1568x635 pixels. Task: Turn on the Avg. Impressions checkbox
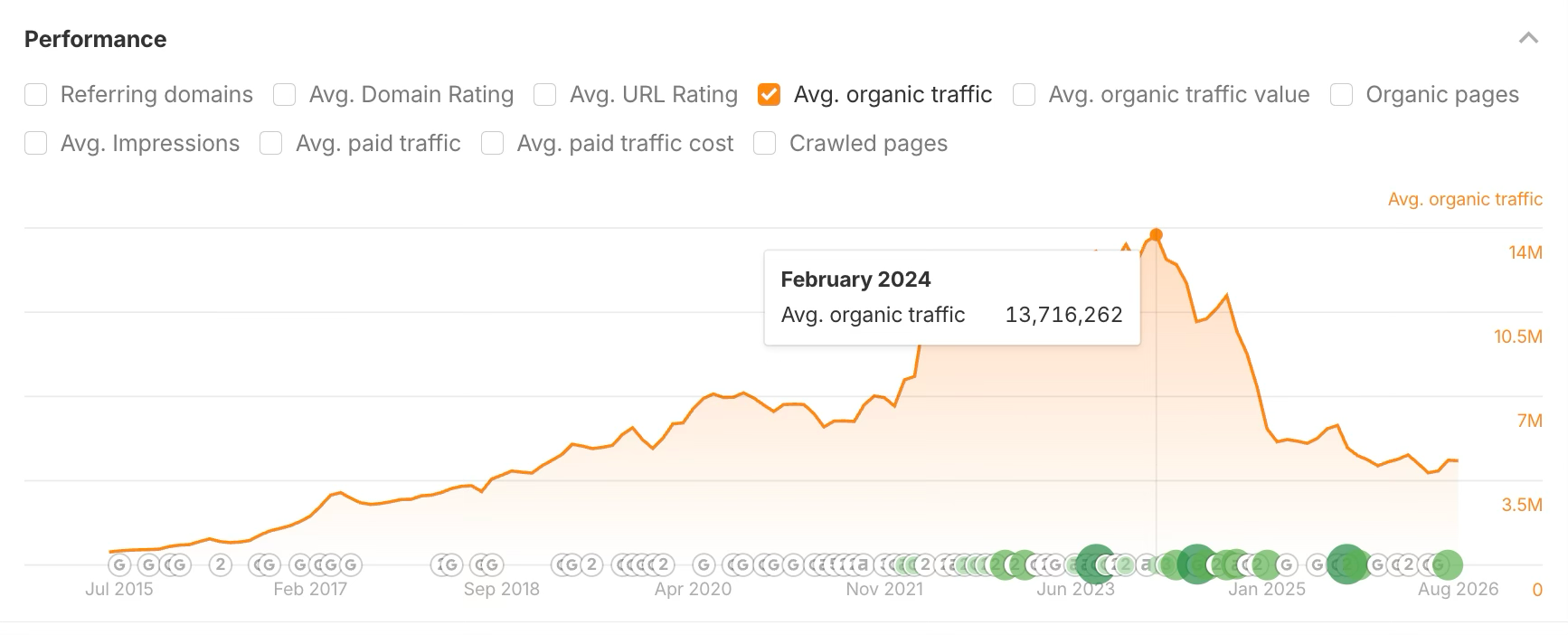coord(36,144)
